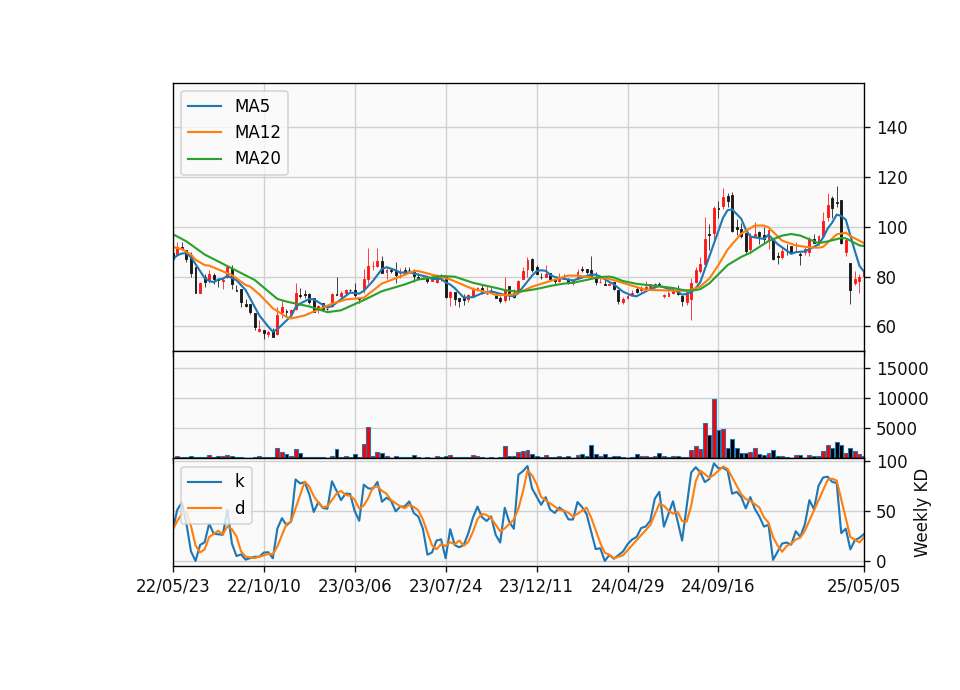Click the d legend label
The height and width of the screenshot is (690, 960).
[x=240, y=508]
